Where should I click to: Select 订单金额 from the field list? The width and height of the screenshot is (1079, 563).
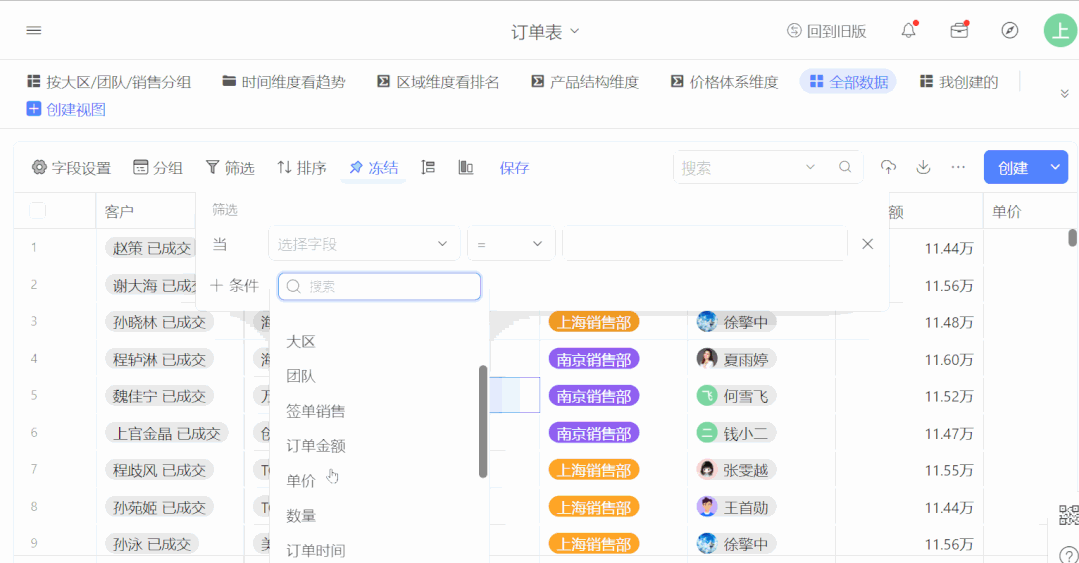316,446
